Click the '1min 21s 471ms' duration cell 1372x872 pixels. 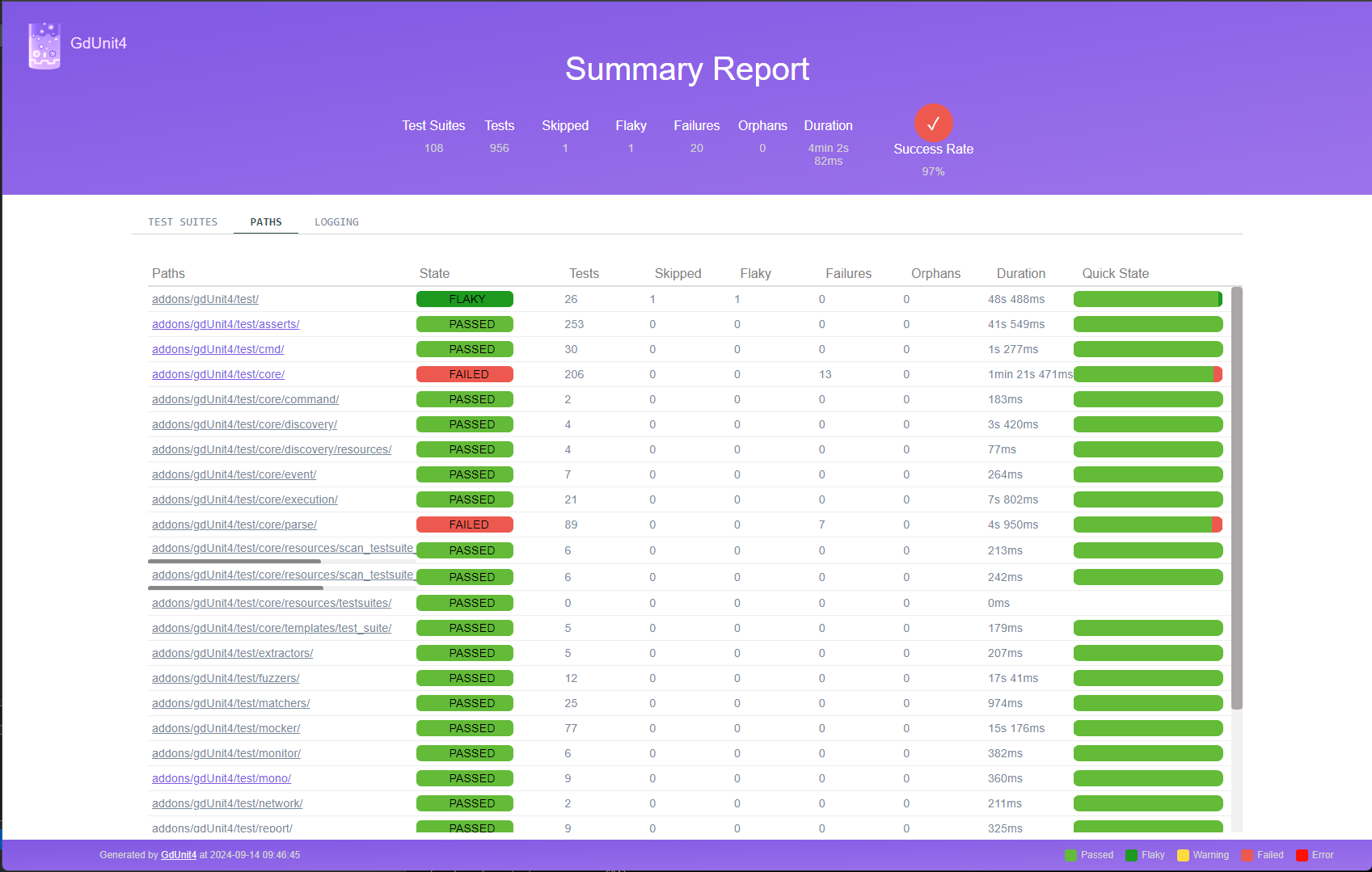pos(1030,374)
